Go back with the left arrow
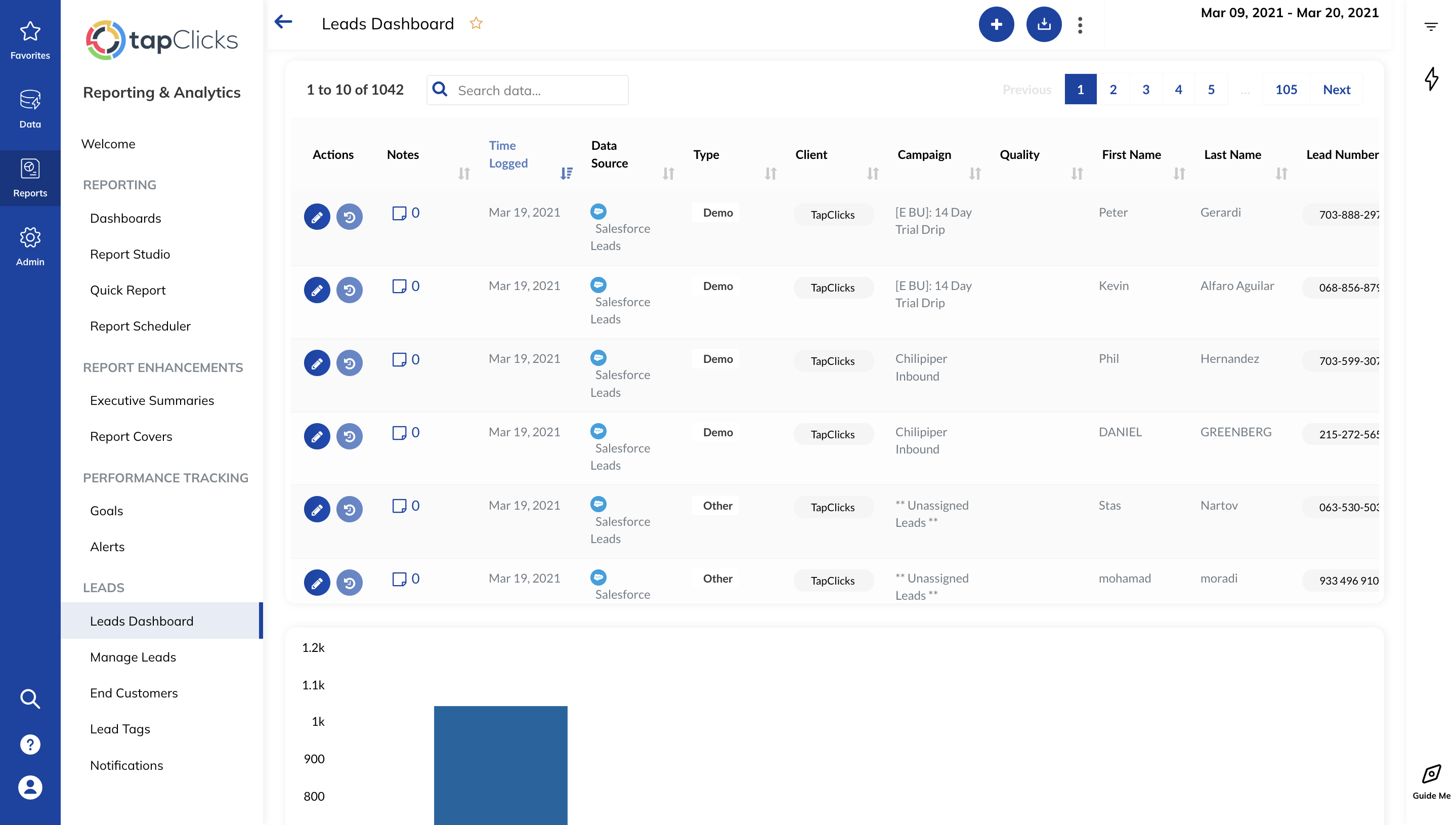This screenshot has width=1456, height=825. pos(283,22)
